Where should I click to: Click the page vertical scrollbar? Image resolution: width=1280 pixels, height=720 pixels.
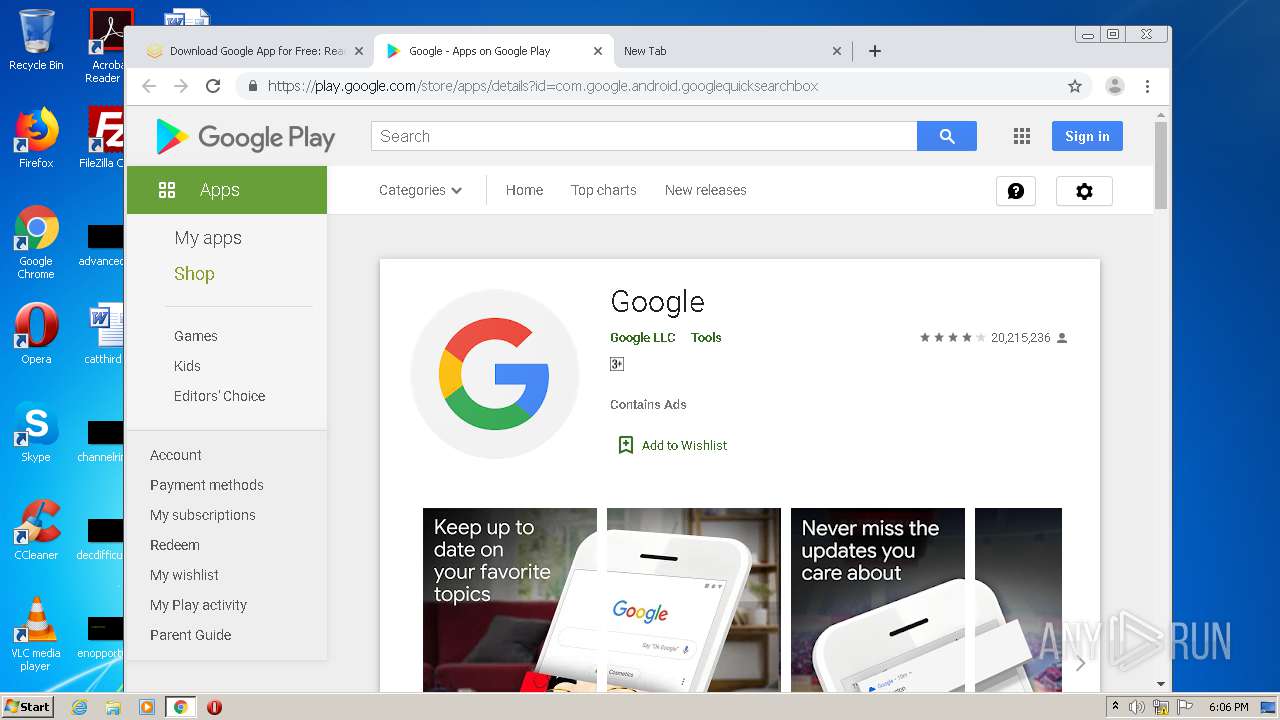pos(1161,165)
